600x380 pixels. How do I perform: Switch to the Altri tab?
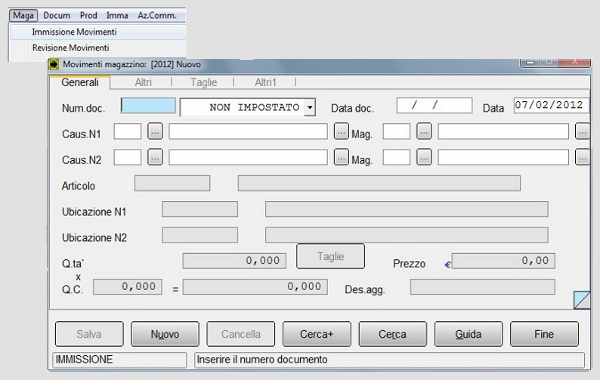143,82
